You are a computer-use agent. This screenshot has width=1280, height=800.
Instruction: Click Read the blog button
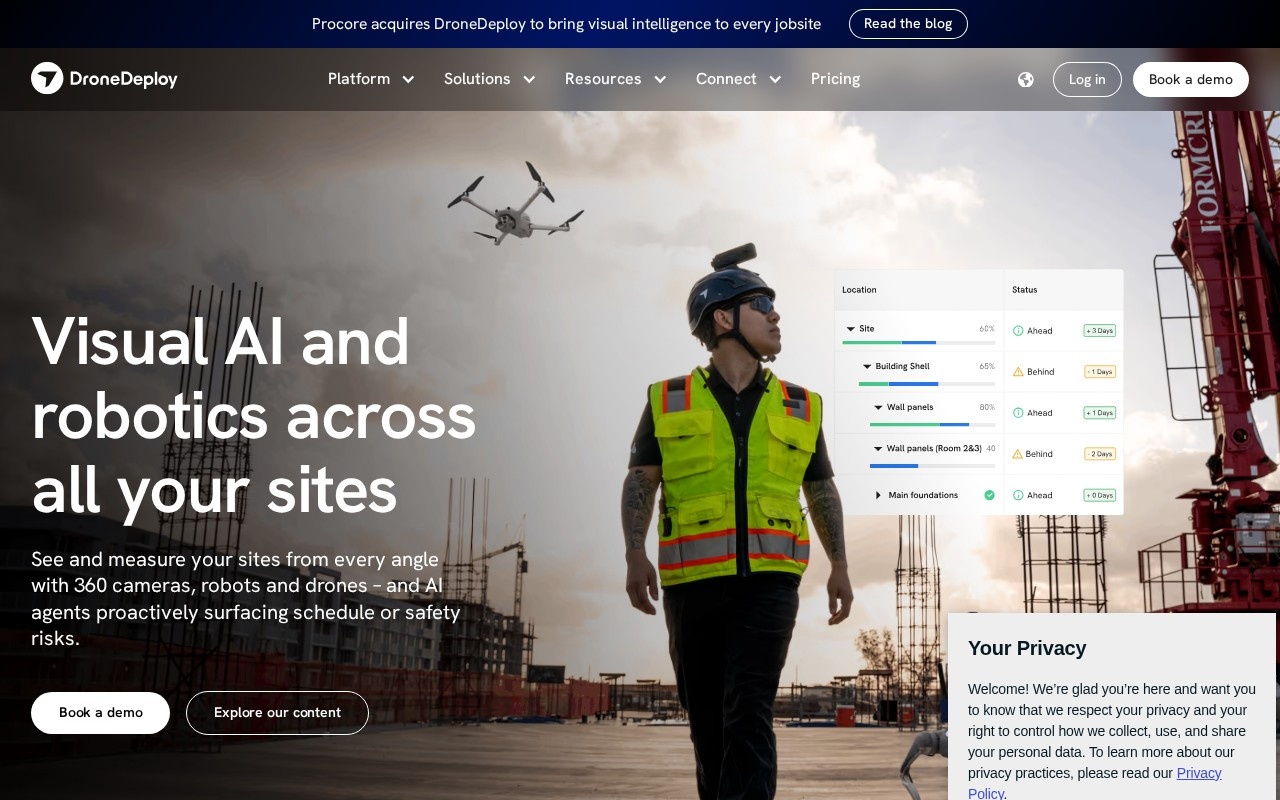(x=908, y=24)
